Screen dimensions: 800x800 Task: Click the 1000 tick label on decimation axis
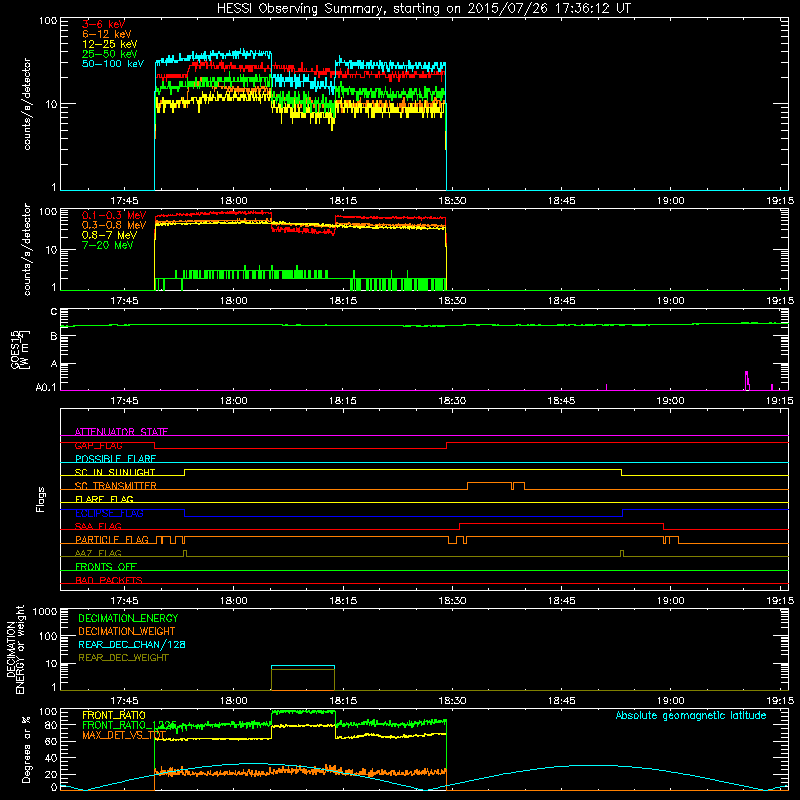coord(45,612)
